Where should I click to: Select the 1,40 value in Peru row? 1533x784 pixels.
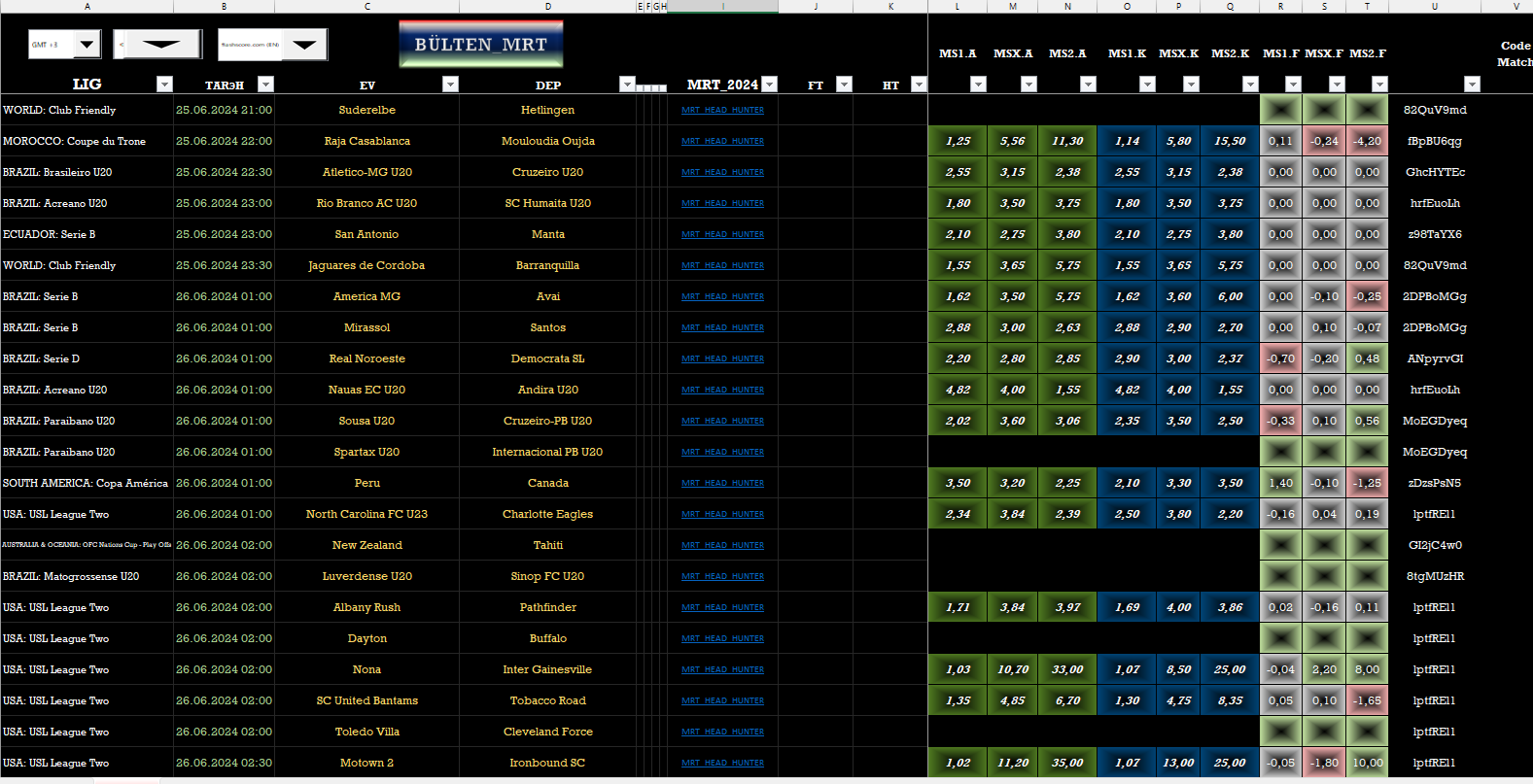point(1281,483)
